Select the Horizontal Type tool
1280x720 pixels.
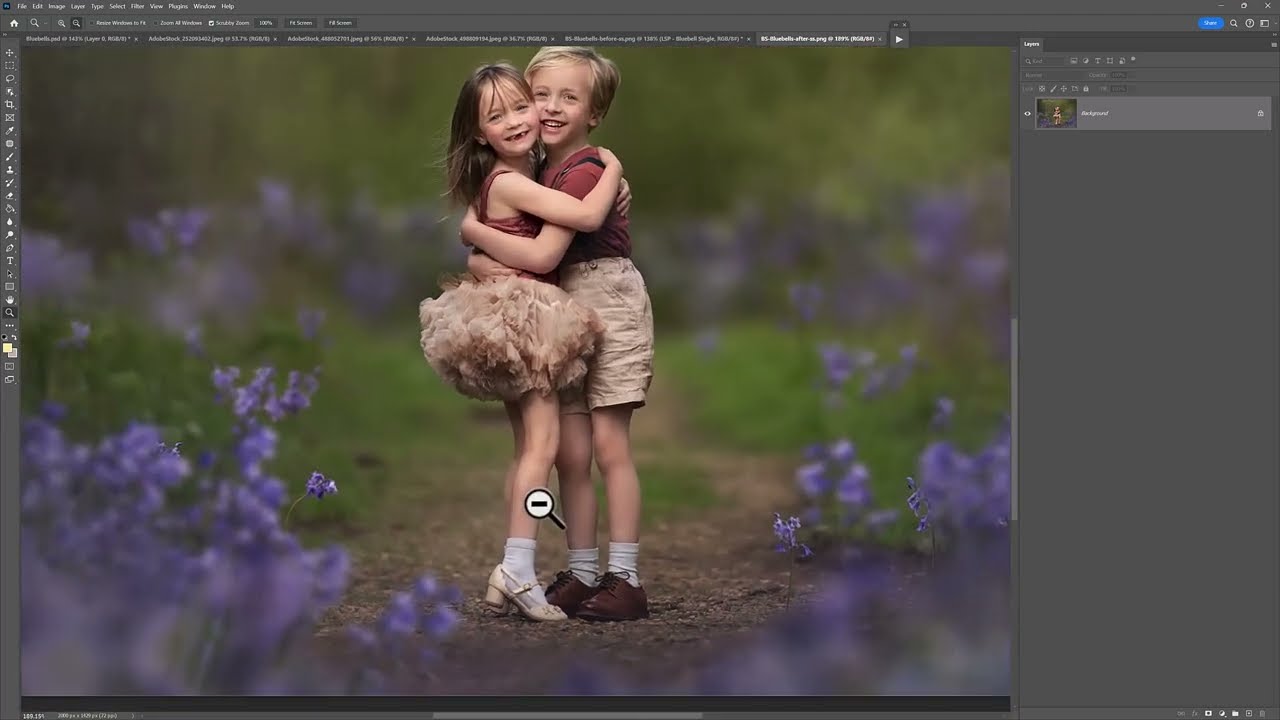(x=10, y=260)
